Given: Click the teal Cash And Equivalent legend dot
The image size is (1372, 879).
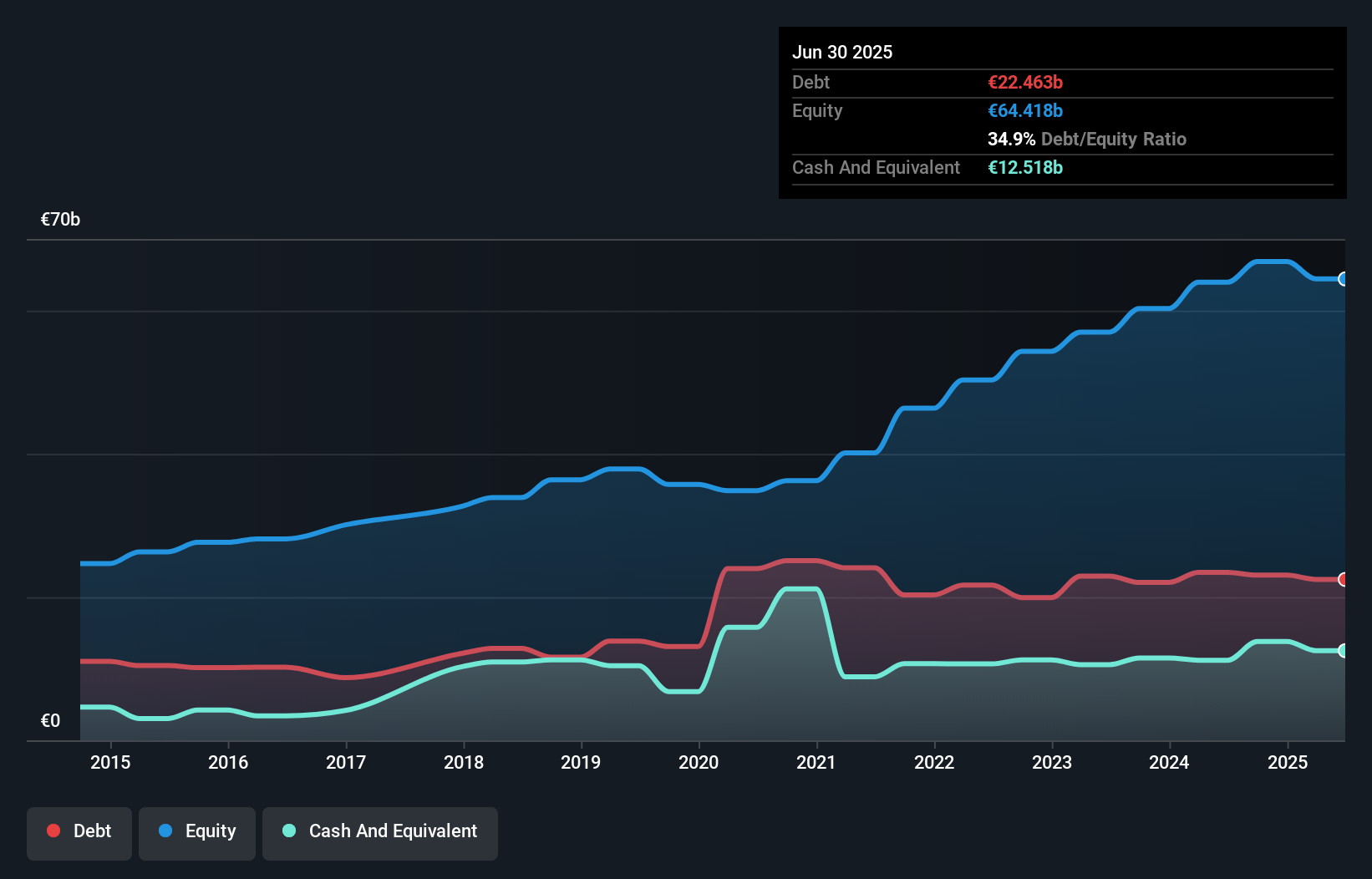Looking at the screenshot, I should (x=288, y=831).
